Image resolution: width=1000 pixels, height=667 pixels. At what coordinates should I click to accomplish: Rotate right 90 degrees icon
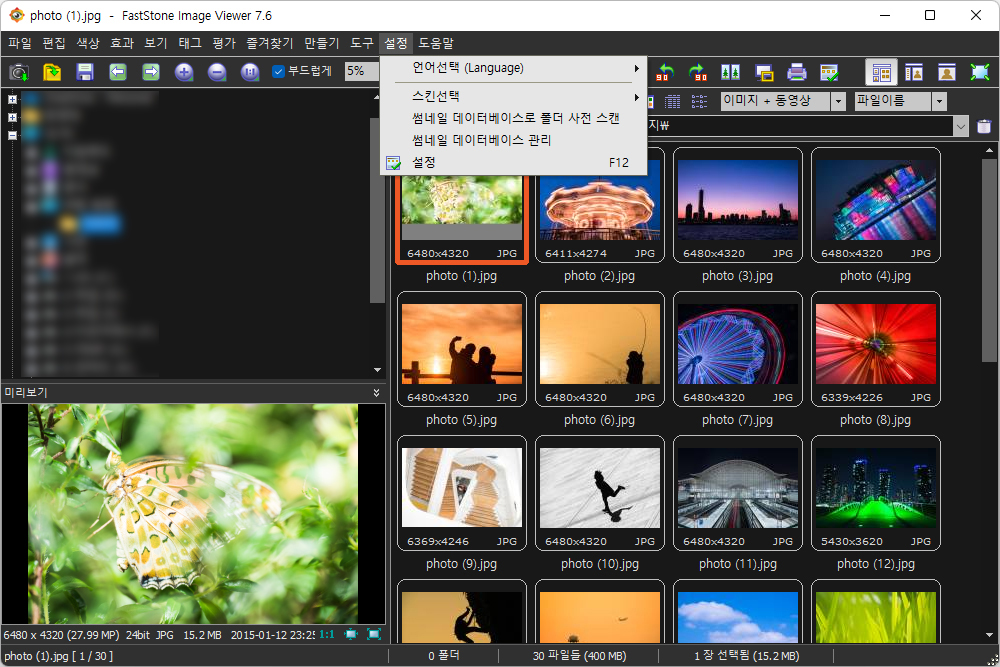pyautogui.click(x=698, y=72)
